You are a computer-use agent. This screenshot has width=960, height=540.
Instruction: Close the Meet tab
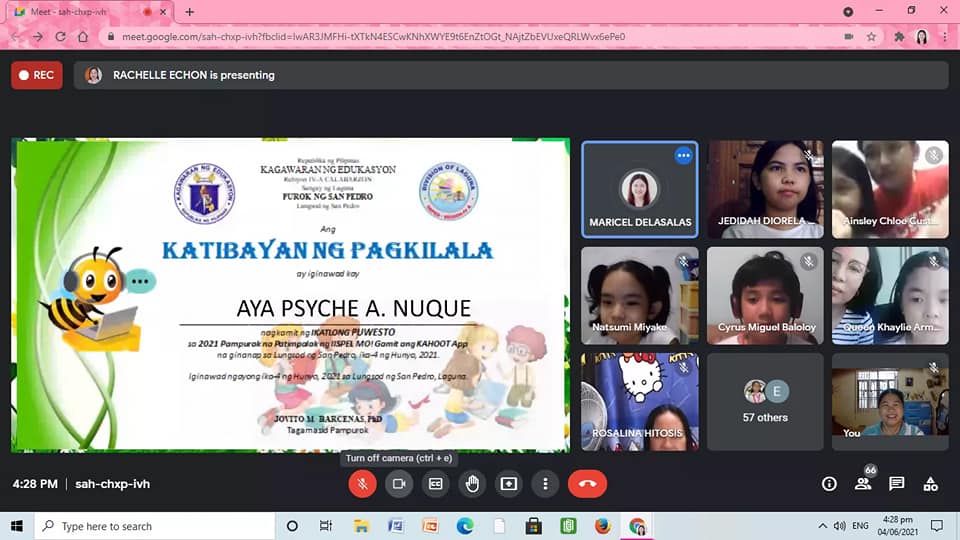[163, 12]
